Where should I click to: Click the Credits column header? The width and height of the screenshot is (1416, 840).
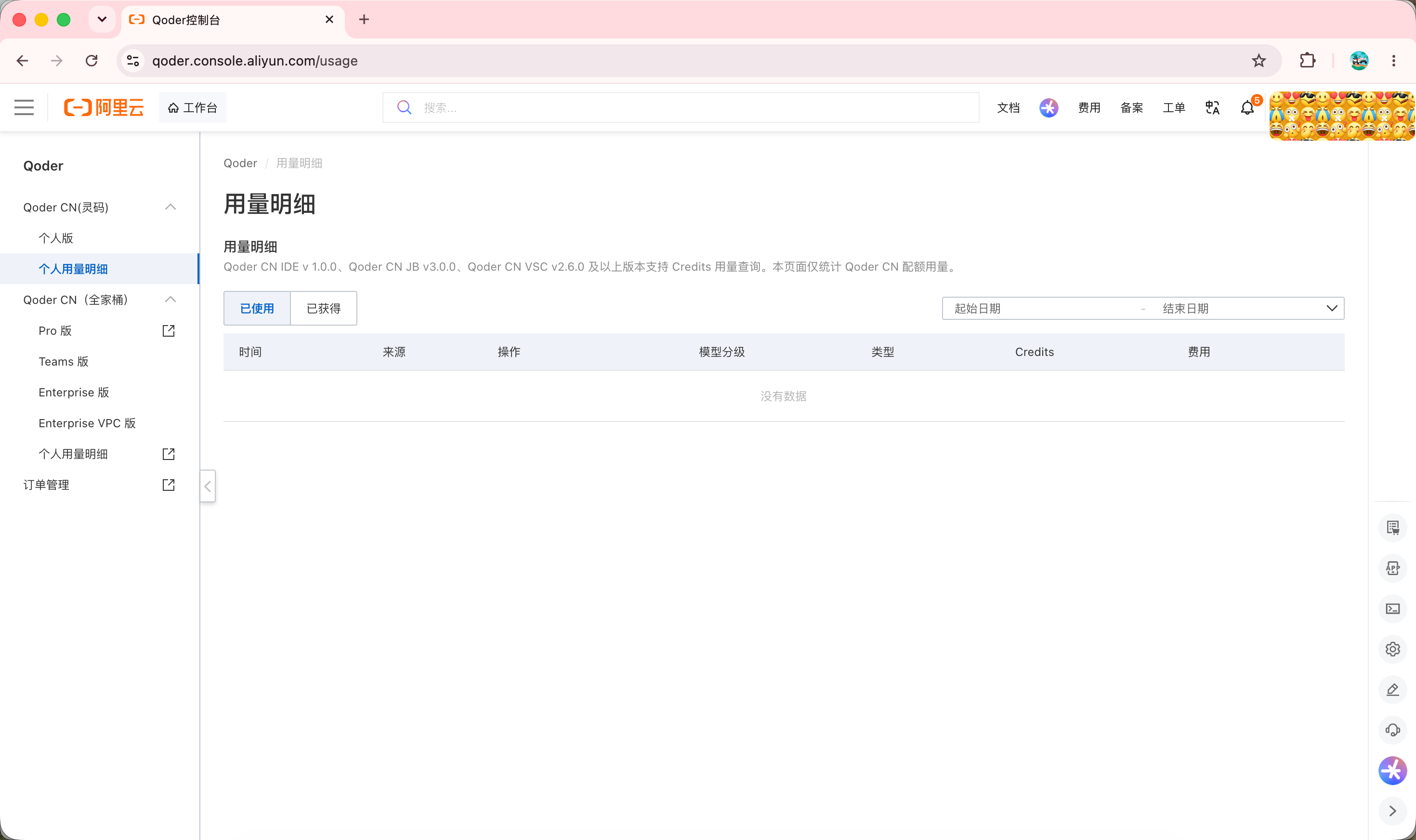click(x=1034, y=352)
